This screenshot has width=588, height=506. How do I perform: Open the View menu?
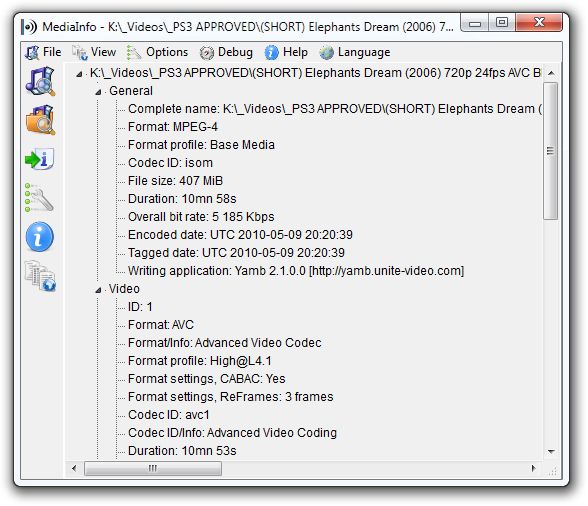[94, 52]
